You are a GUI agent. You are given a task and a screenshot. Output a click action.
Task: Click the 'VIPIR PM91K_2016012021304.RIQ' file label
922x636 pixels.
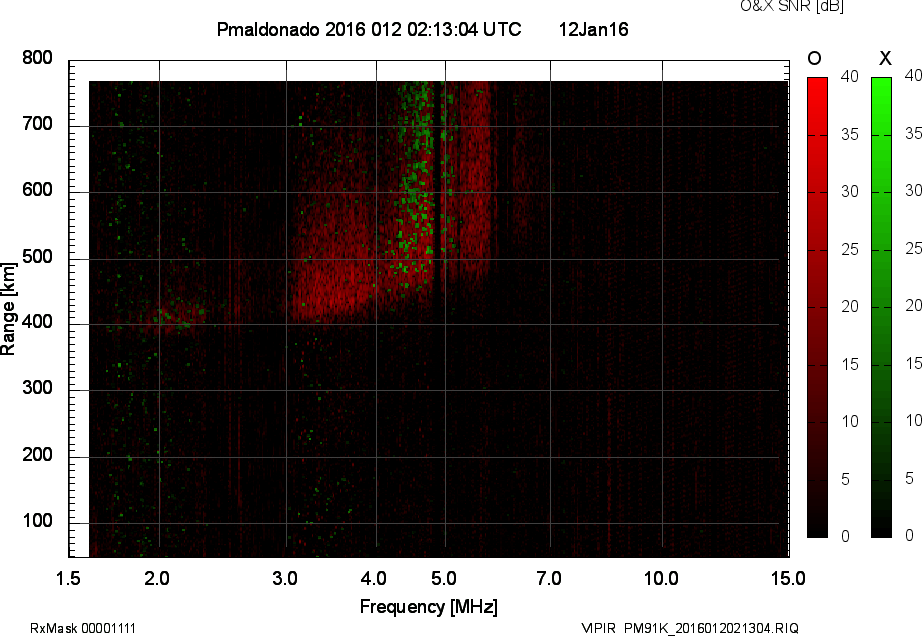tap(690, 628)
